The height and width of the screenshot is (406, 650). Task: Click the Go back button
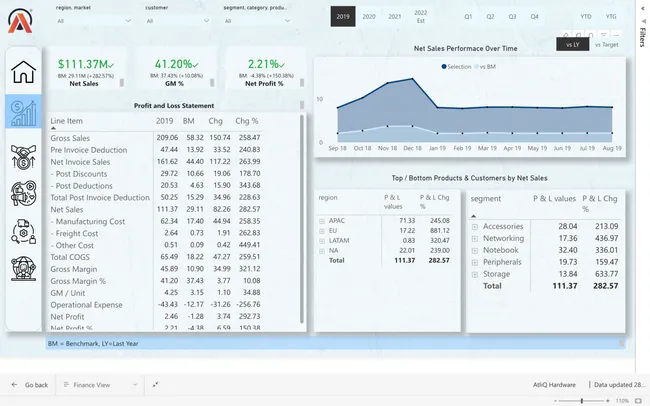pyautogui.click(x=29, y=384)
